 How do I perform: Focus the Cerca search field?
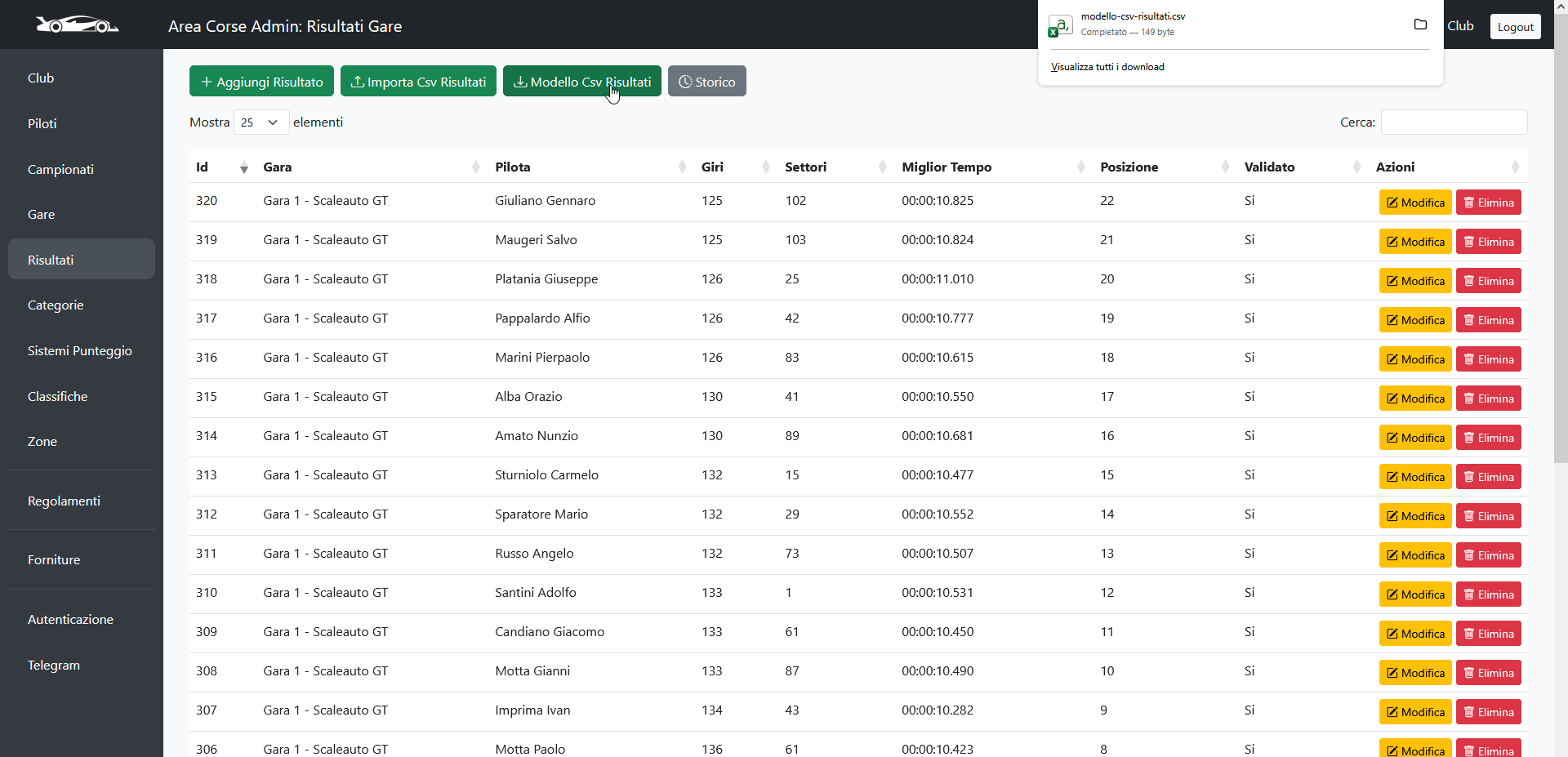(x=1454, y=122)
